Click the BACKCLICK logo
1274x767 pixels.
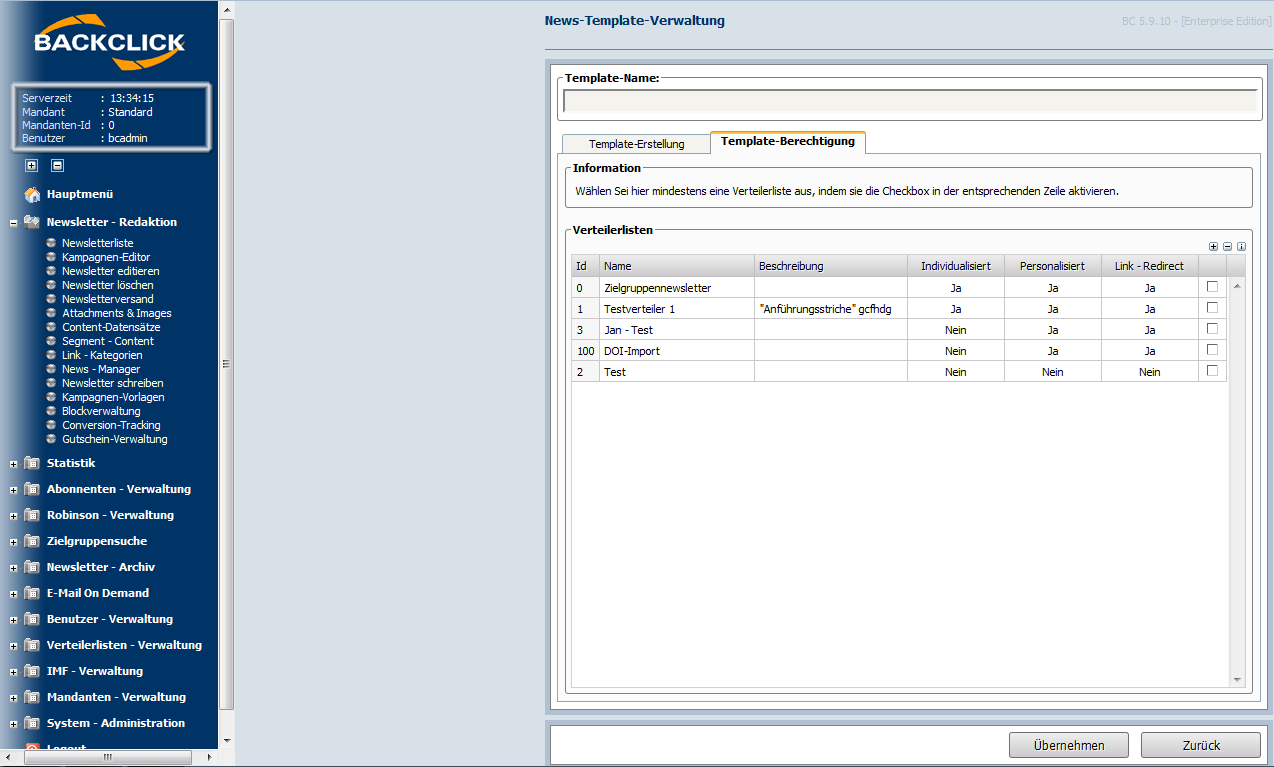(109, 42)
